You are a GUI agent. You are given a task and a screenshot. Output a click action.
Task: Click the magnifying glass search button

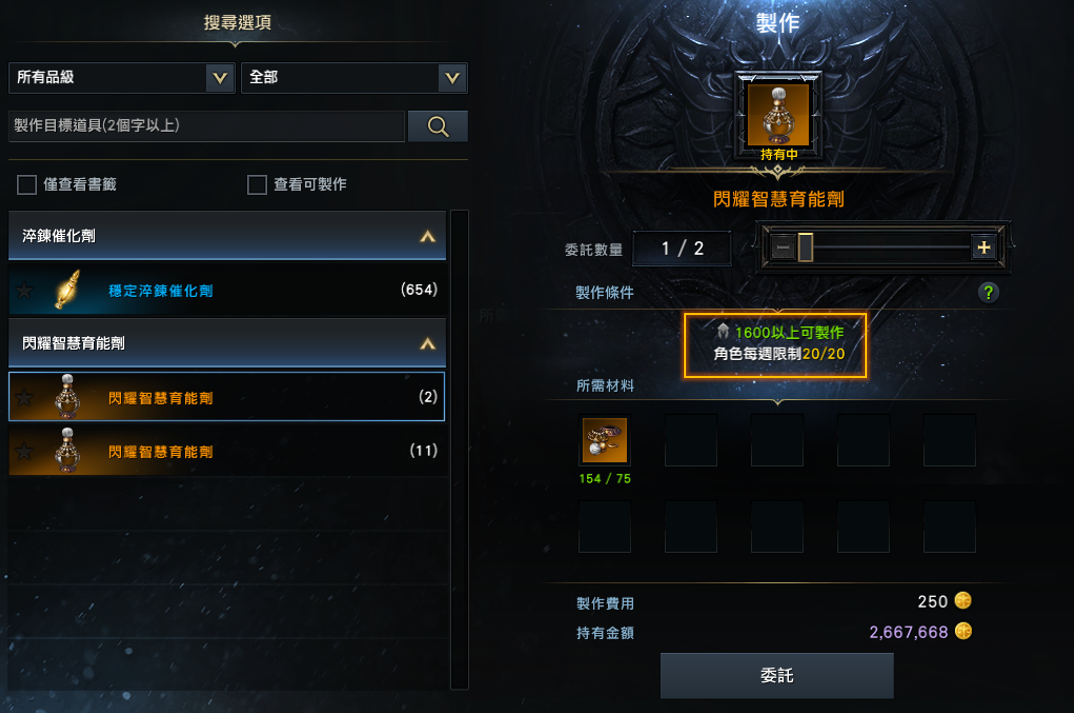coord(438,126)
